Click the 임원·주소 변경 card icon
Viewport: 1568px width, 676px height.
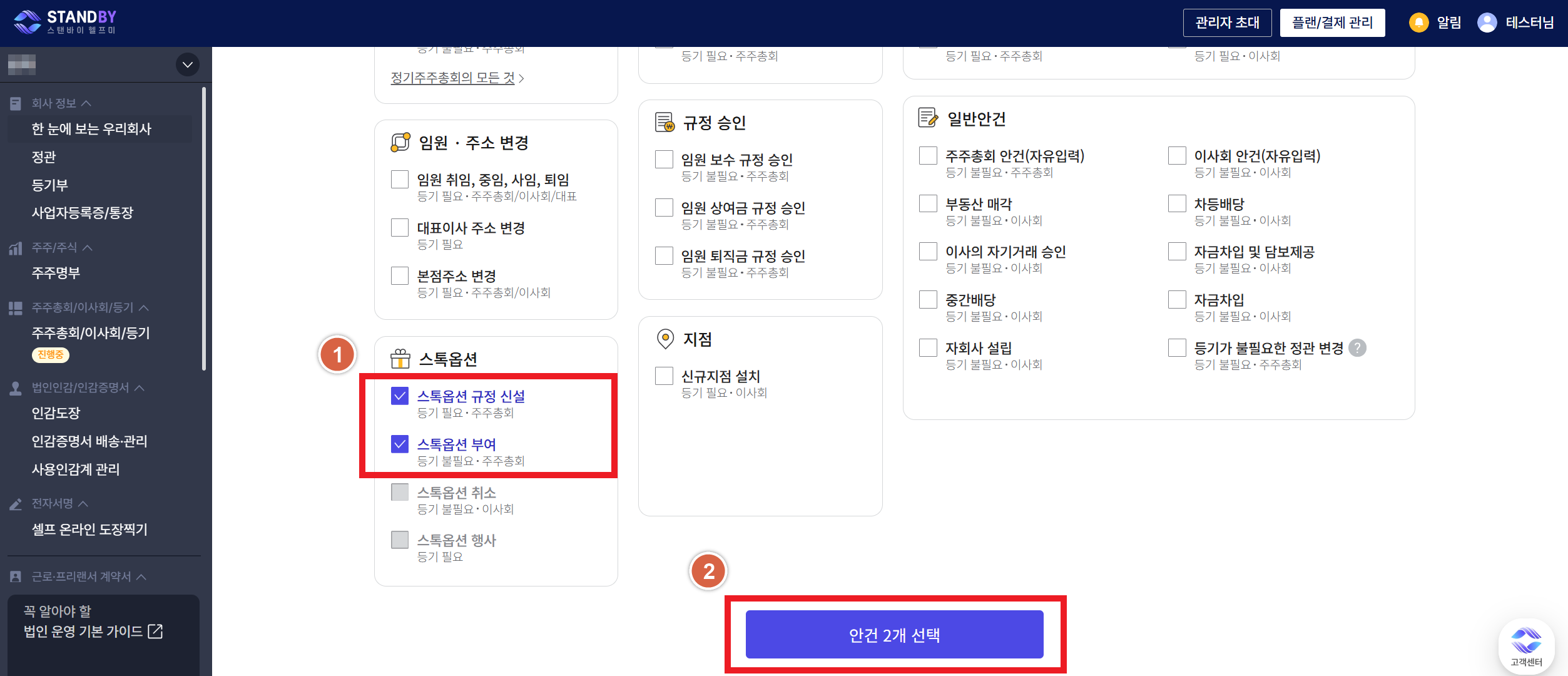click(x=400, y=143)
